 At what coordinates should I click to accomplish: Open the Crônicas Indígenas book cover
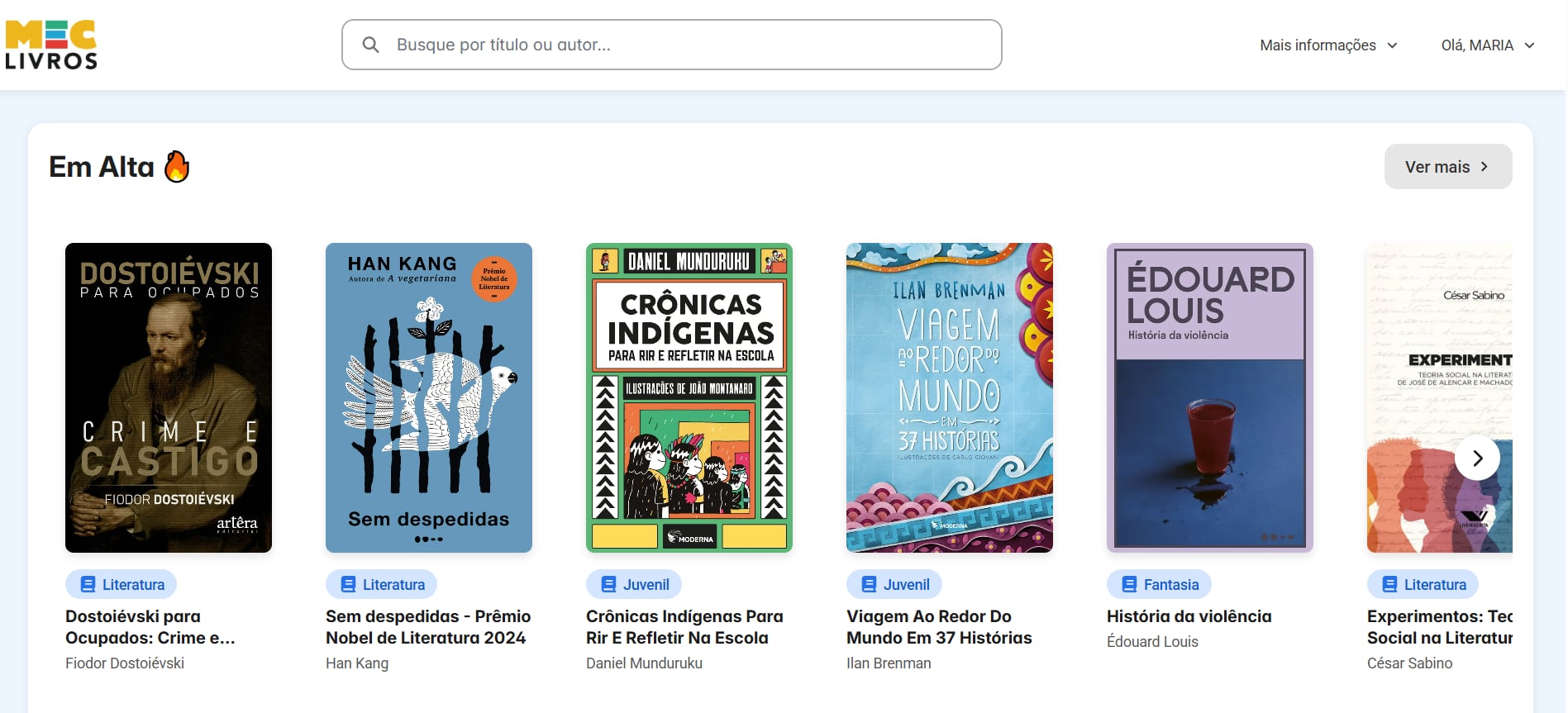689,397
